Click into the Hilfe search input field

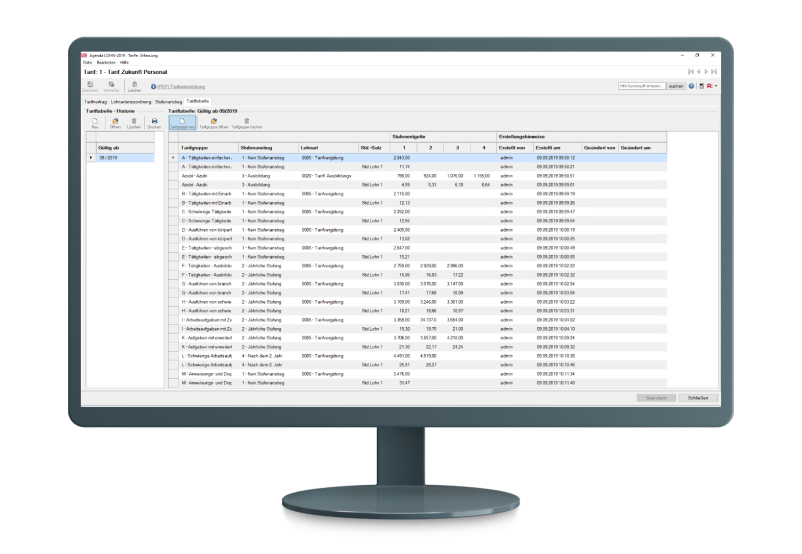[644, 87]
